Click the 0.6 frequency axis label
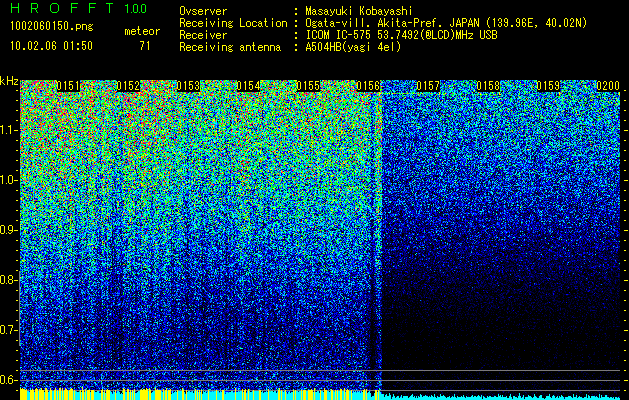 [x=9, y=380]
